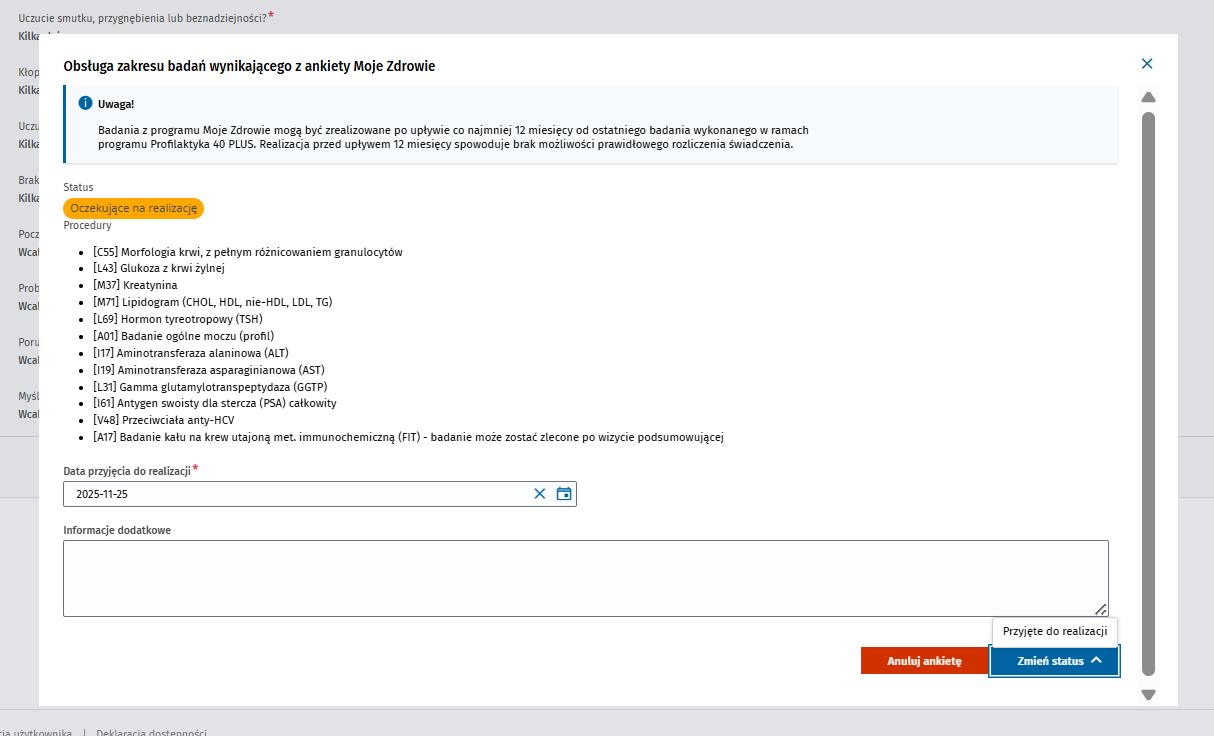Click the Oczekujące na realizację status badge
1214x736 pixels.
tap(133, 208)
